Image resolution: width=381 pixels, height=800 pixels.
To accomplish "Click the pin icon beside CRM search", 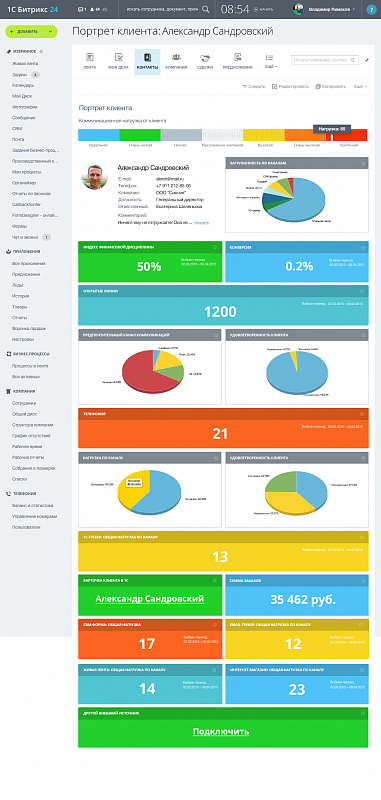I will [367, 60].
